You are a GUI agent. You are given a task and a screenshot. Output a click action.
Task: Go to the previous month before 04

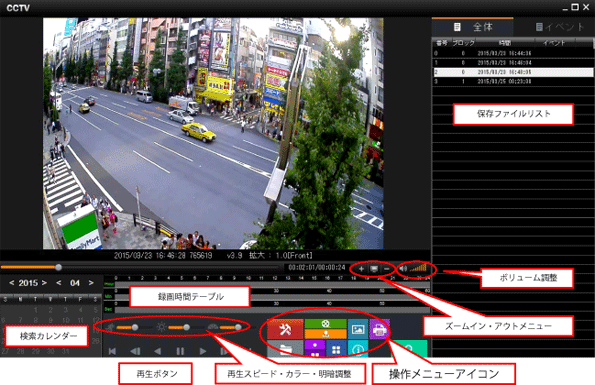pyautogui.click(x=58, y=283)
